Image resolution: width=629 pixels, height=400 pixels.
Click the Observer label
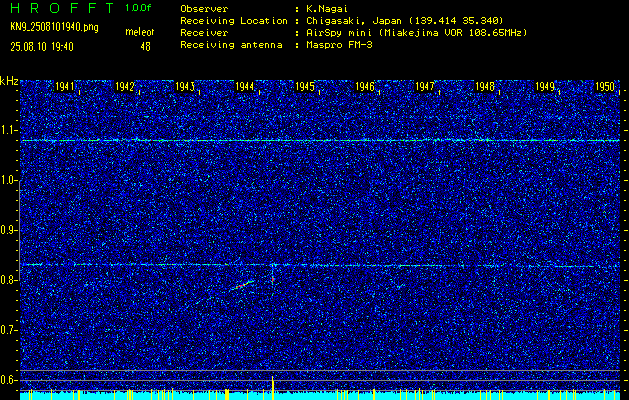[x=204, y=8]
